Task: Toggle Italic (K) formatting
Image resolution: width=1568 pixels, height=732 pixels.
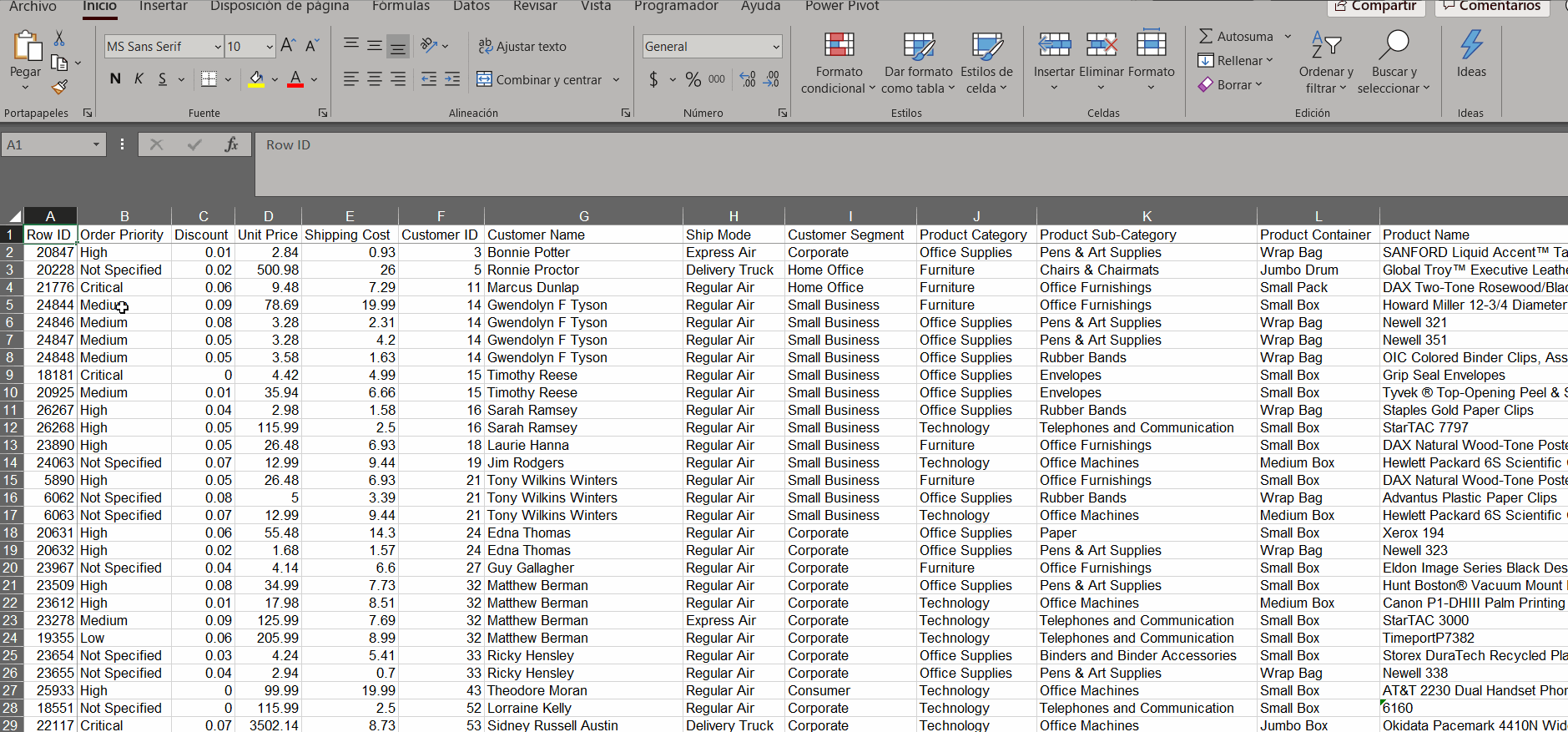Action: [139, 79]
